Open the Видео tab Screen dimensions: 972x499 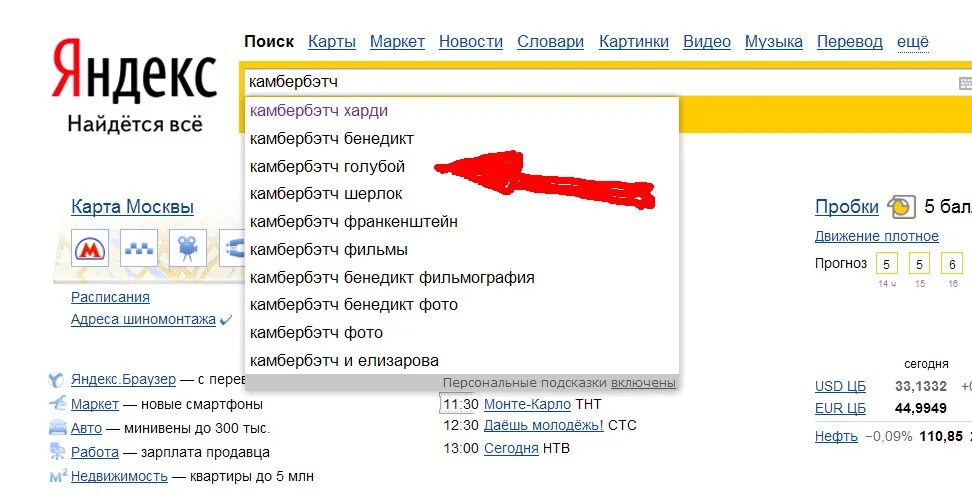pos(707,42)
